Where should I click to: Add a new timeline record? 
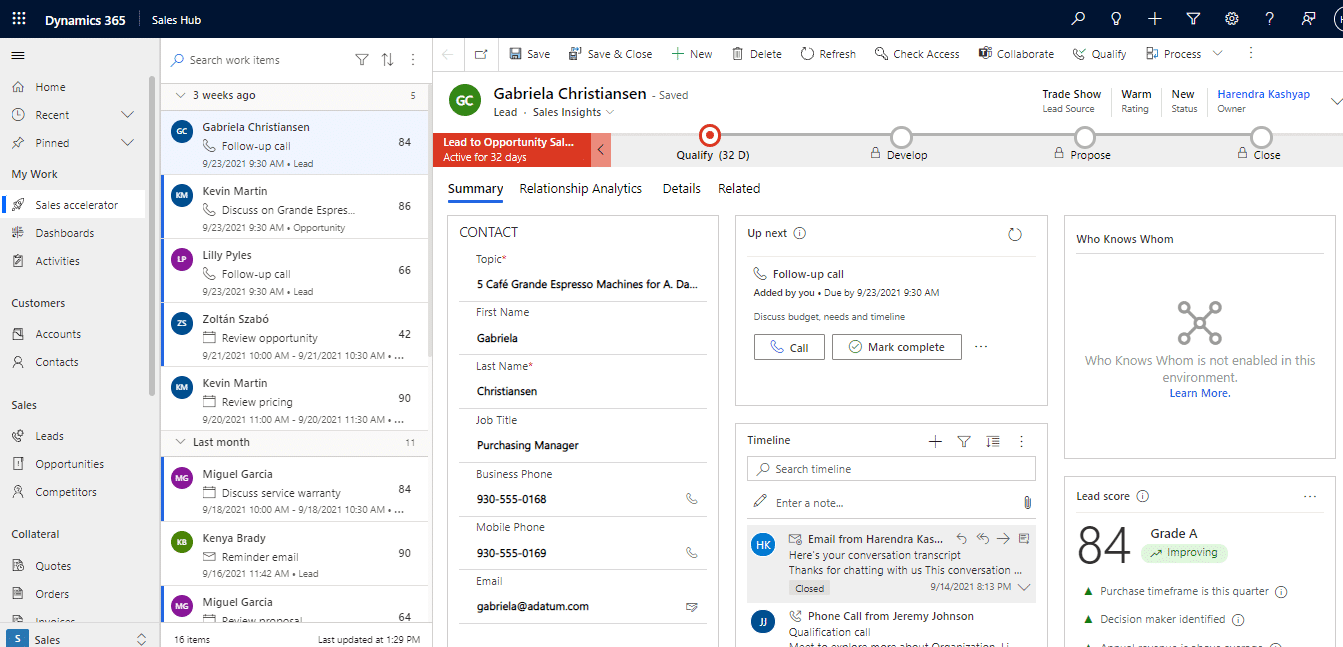pos(935,441)
